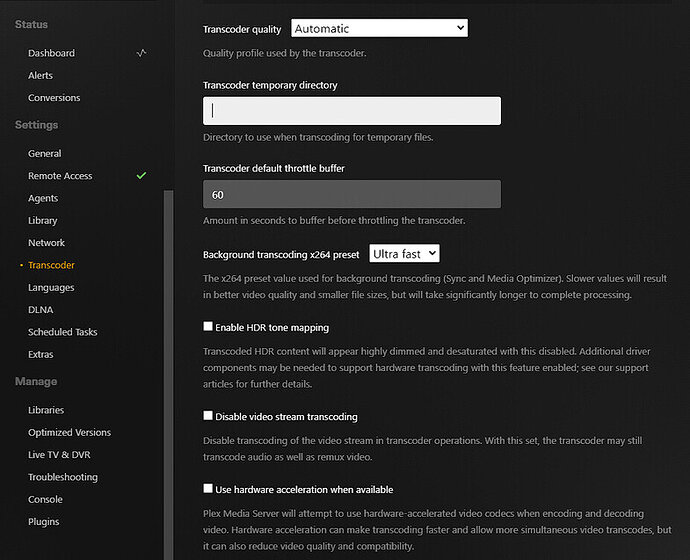Viewport: 690px width, 560px height.
Task: Click the Remote Access green checkmark icon
Action: (141, 176)
